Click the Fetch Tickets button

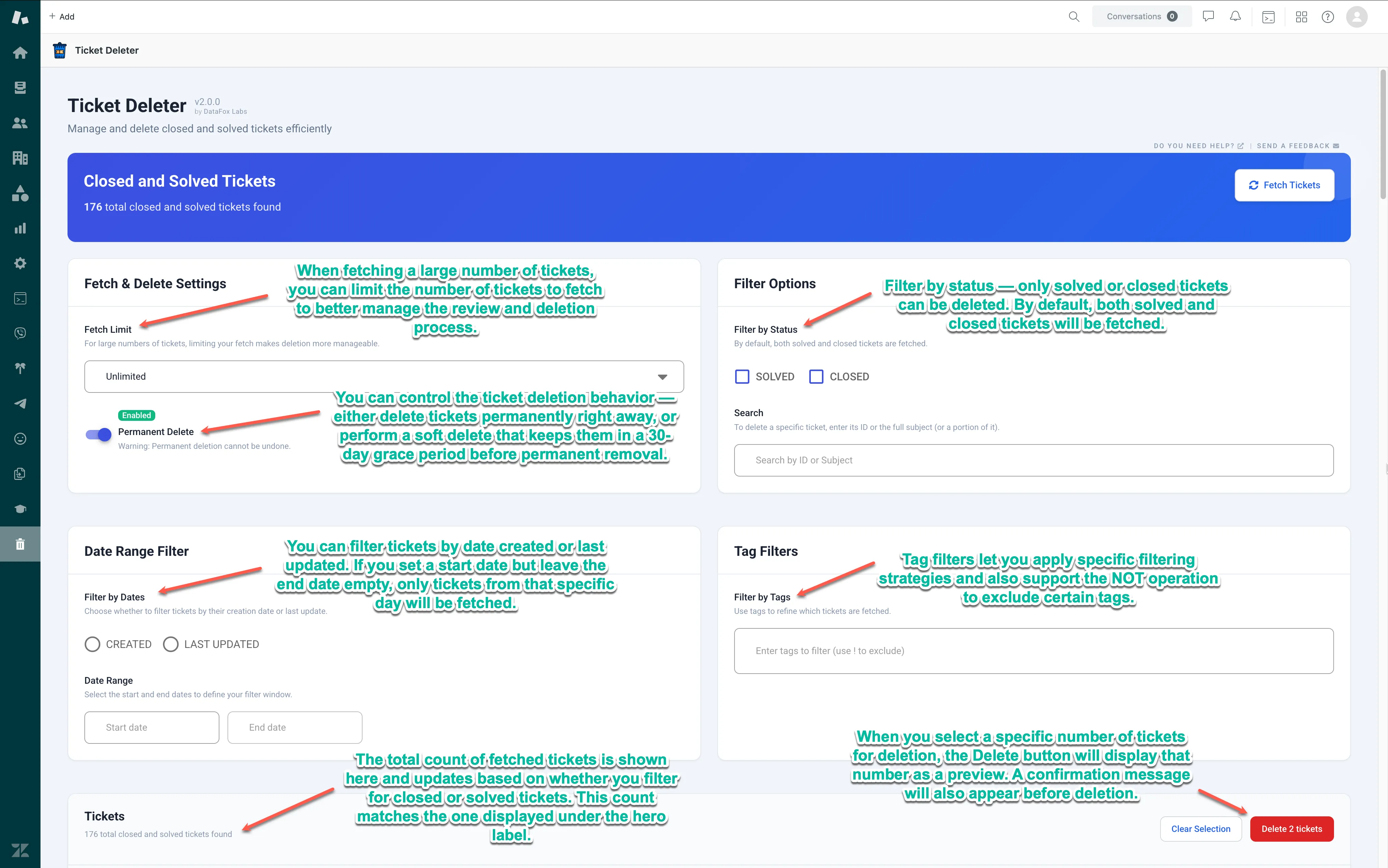pos(1284,185)
